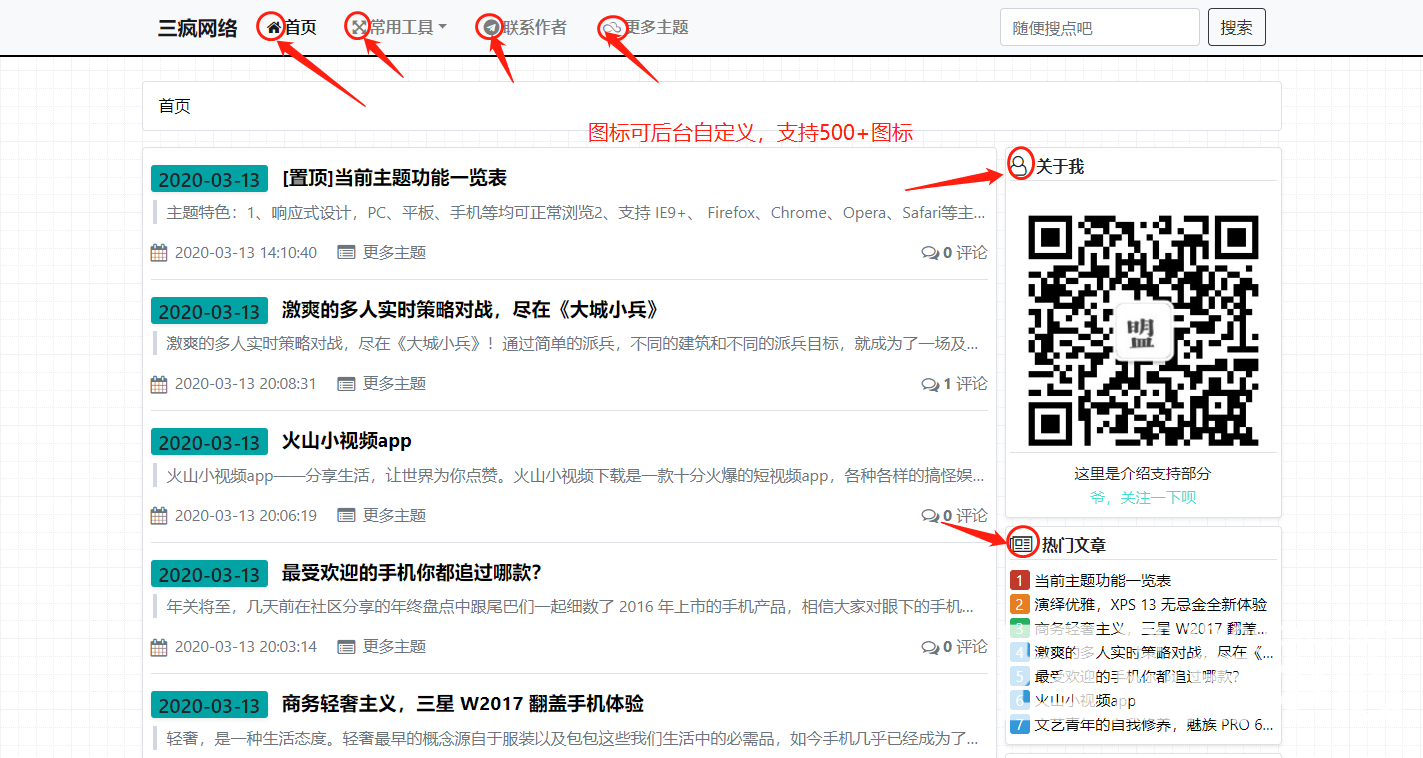
Task: Click the newspaper icon beside 热门文章
Action: click(1021, 544)
